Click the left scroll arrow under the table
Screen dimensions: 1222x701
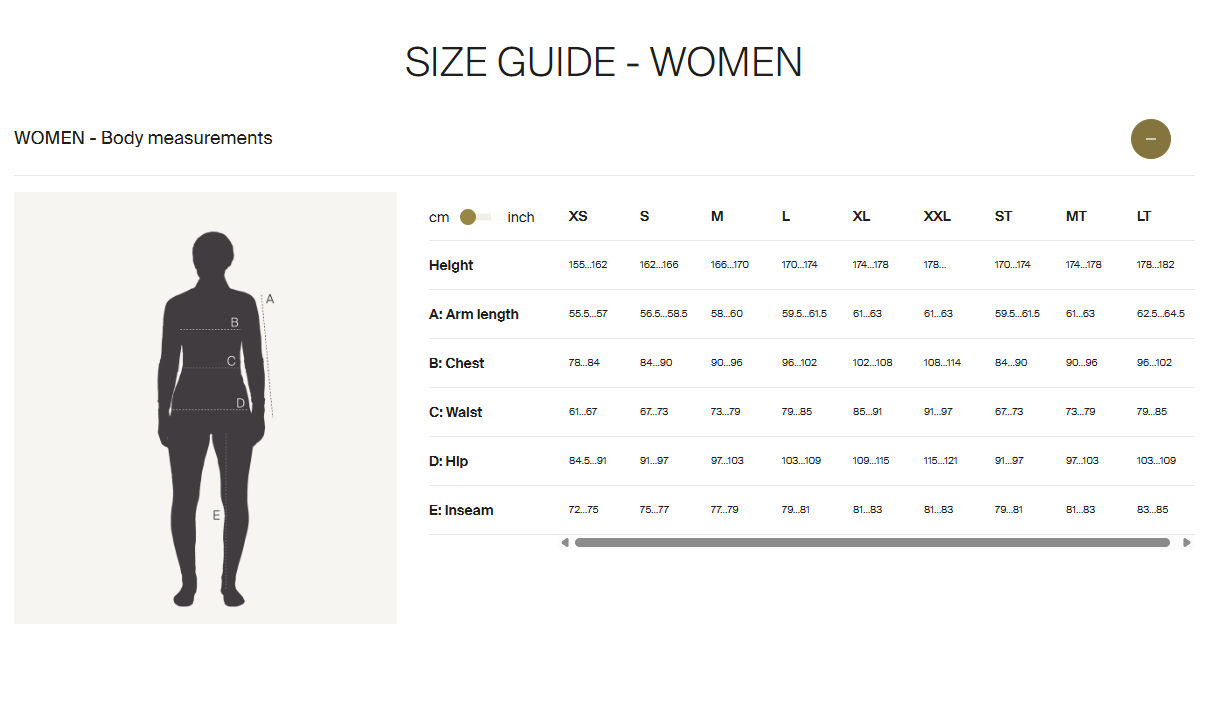(x=565, y=543)
